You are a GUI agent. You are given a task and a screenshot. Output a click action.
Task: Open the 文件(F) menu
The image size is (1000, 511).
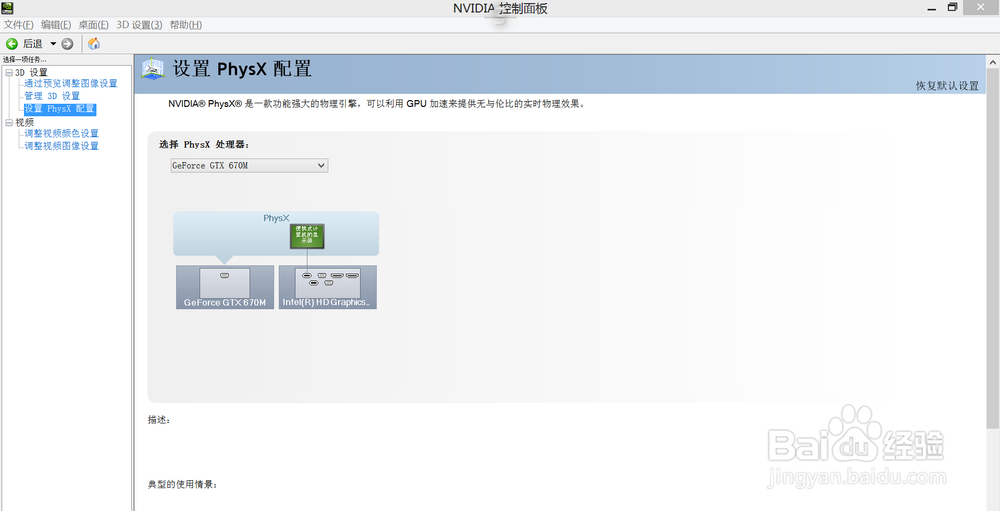tap(18, 25)
